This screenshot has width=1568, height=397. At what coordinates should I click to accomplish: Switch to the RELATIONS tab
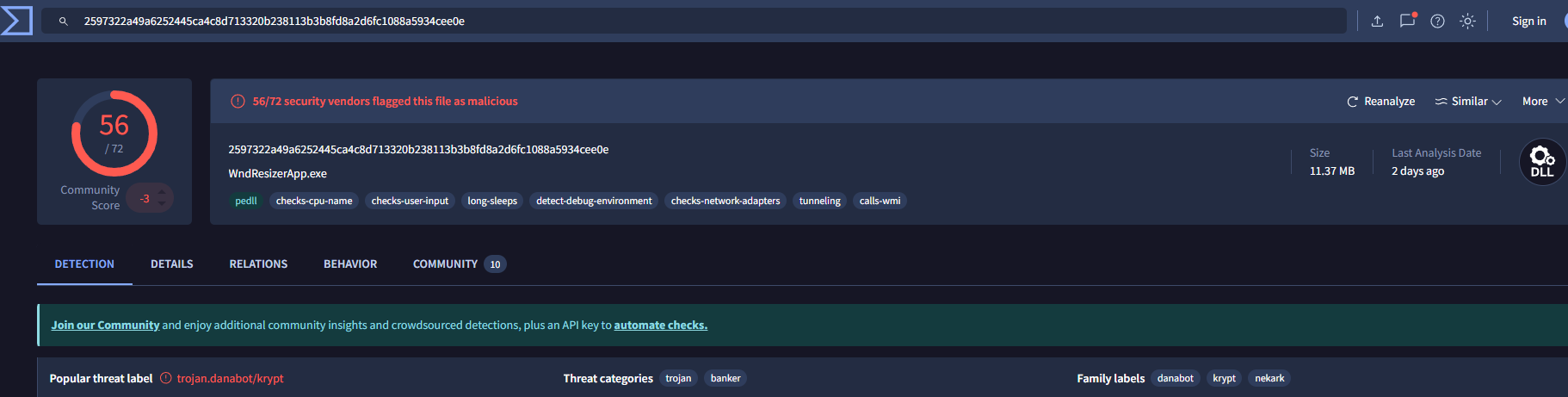click(258, 264)
